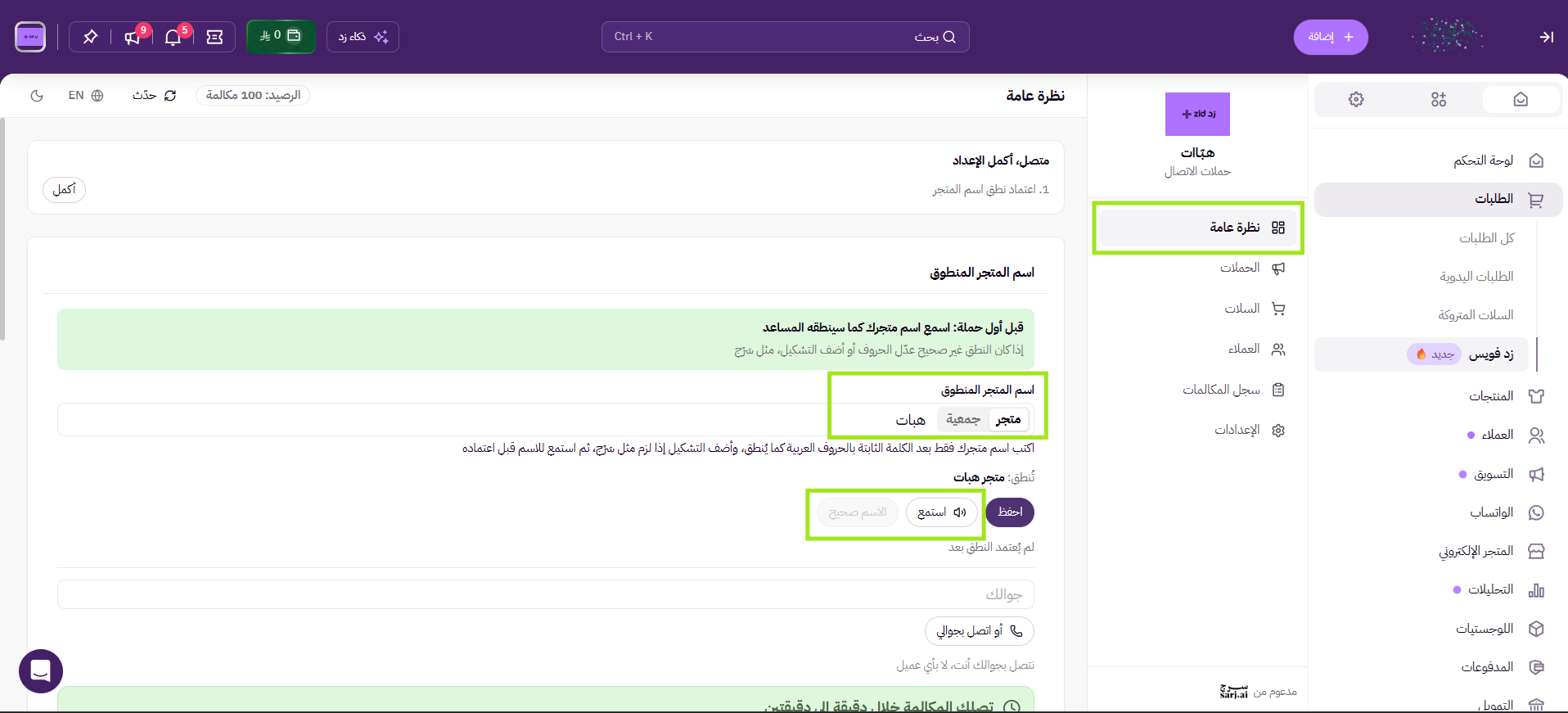Click the purple account avatar icon
Image resolution: width=1568 pixels, height=713 pixels.
point(30,37)
